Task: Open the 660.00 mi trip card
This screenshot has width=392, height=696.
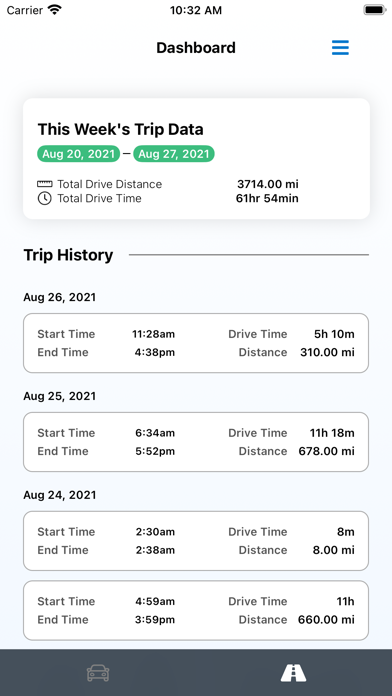Action: click(x=196, y=610)
